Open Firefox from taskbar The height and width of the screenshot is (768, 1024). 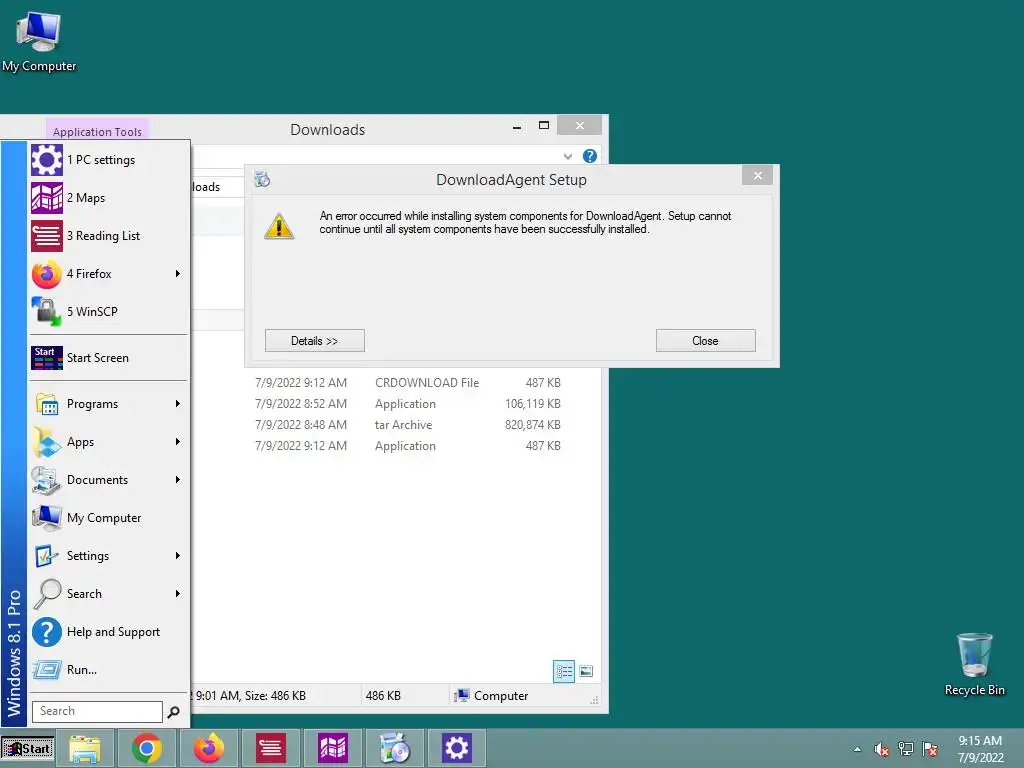(208, 748)
